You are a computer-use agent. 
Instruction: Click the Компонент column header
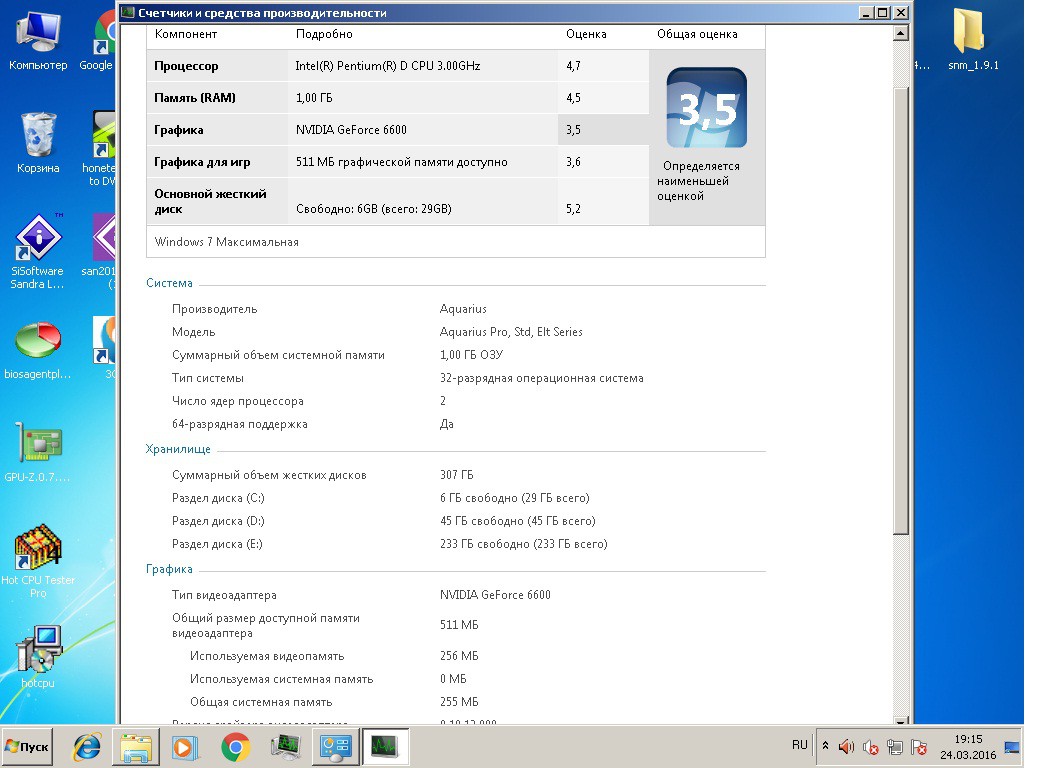click(x=186, y=34)
